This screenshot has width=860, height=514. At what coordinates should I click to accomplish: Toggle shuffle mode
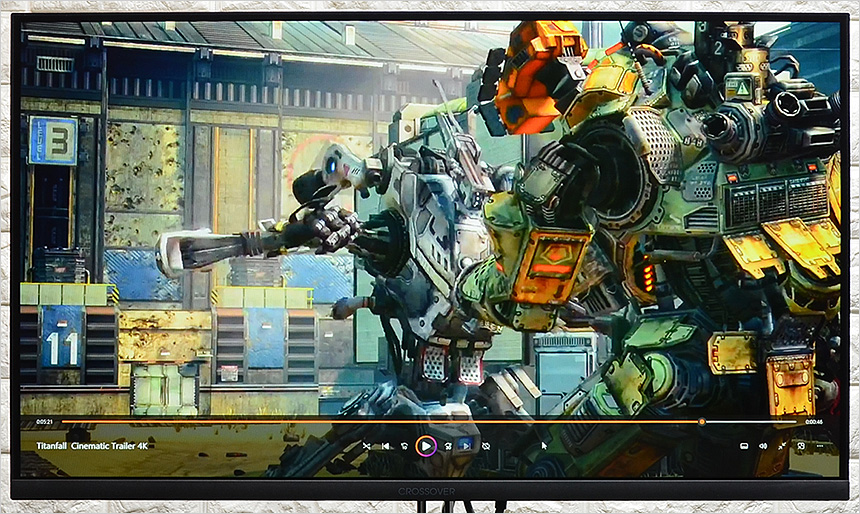point(366,446)
